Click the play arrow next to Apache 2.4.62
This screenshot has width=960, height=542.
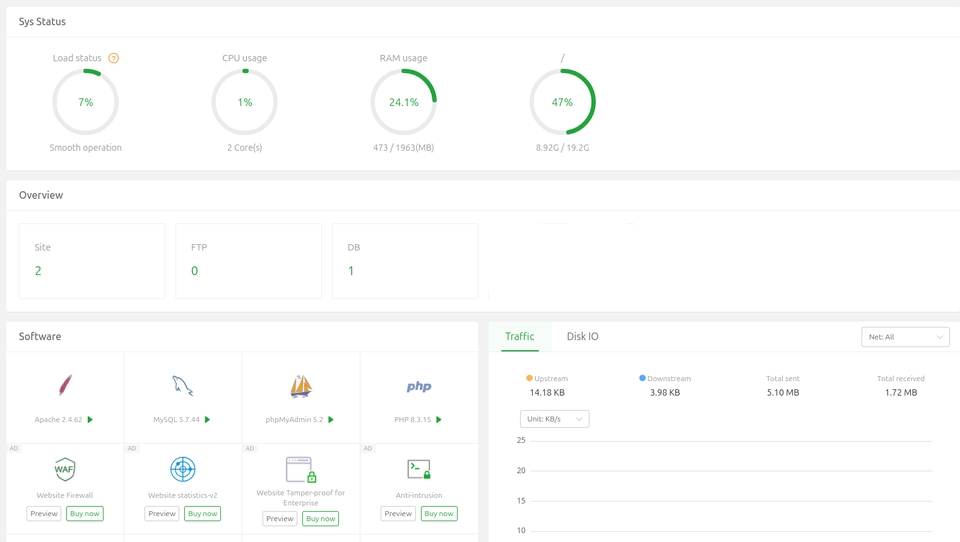(x=90, y=420)
